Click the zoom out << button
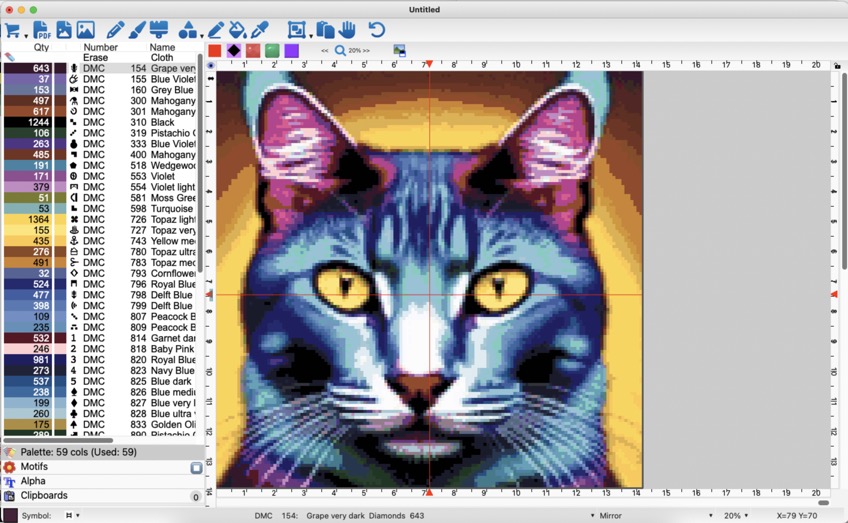Screen dimensions: 848x523 click(x=325, y=50)
